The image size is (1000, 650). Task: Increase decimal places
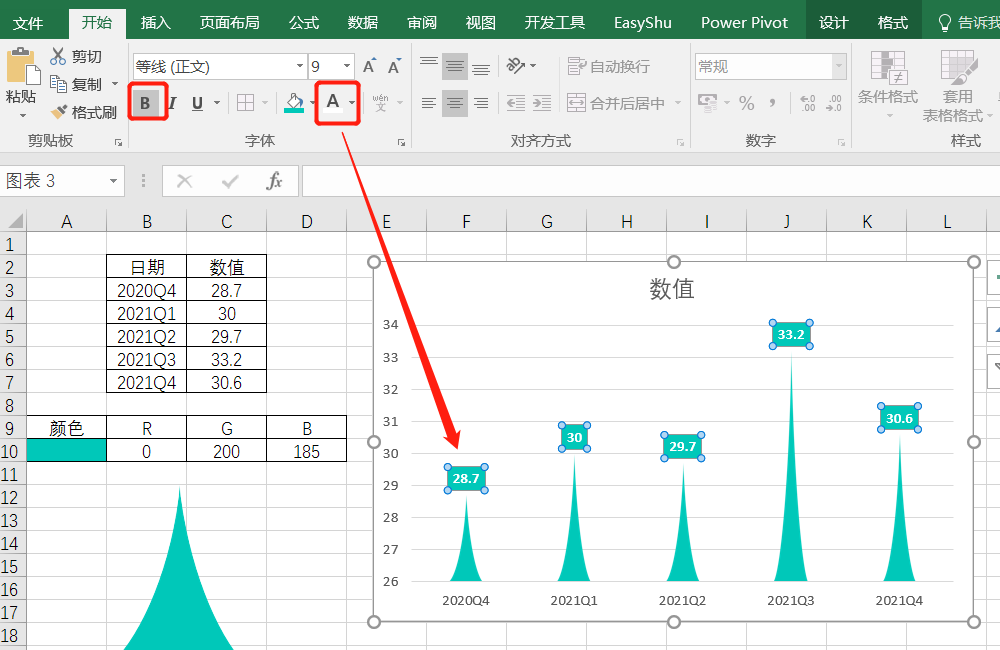[807, 103]
